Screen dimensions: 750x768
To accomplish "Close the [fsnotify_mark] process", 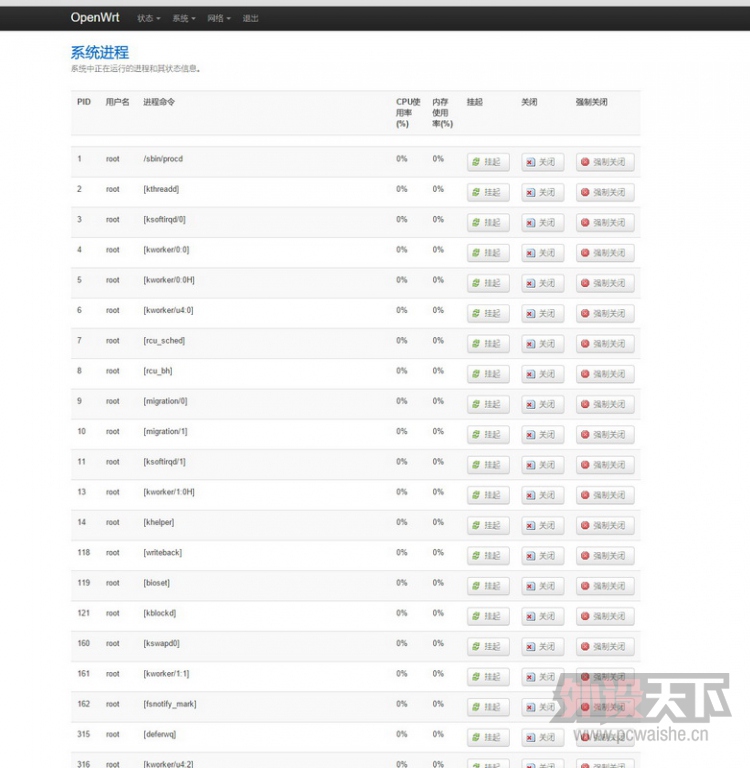I will coord(542,707).
